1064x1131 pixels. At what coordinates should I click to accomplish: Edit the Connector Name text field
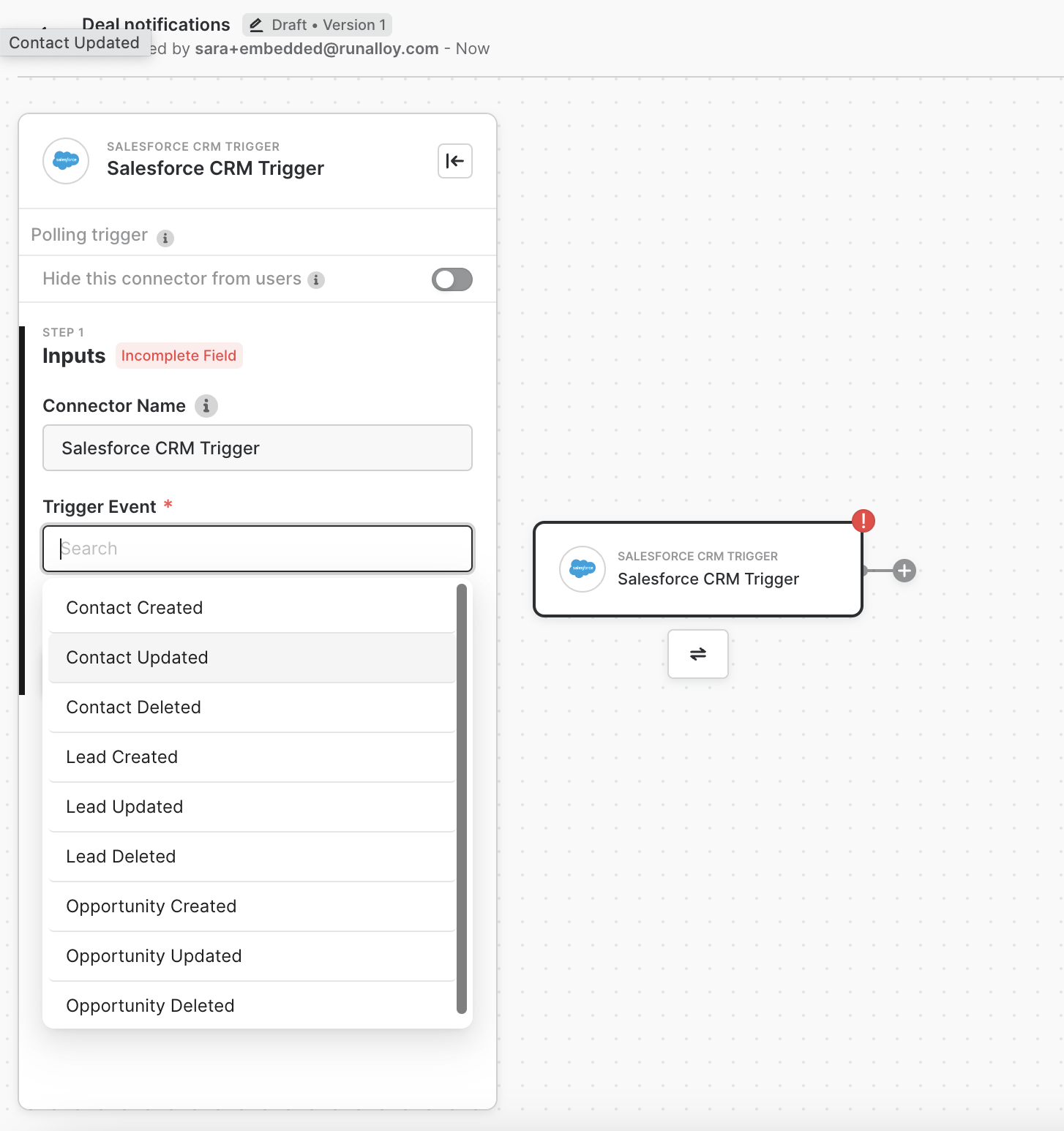click(258, 448)
